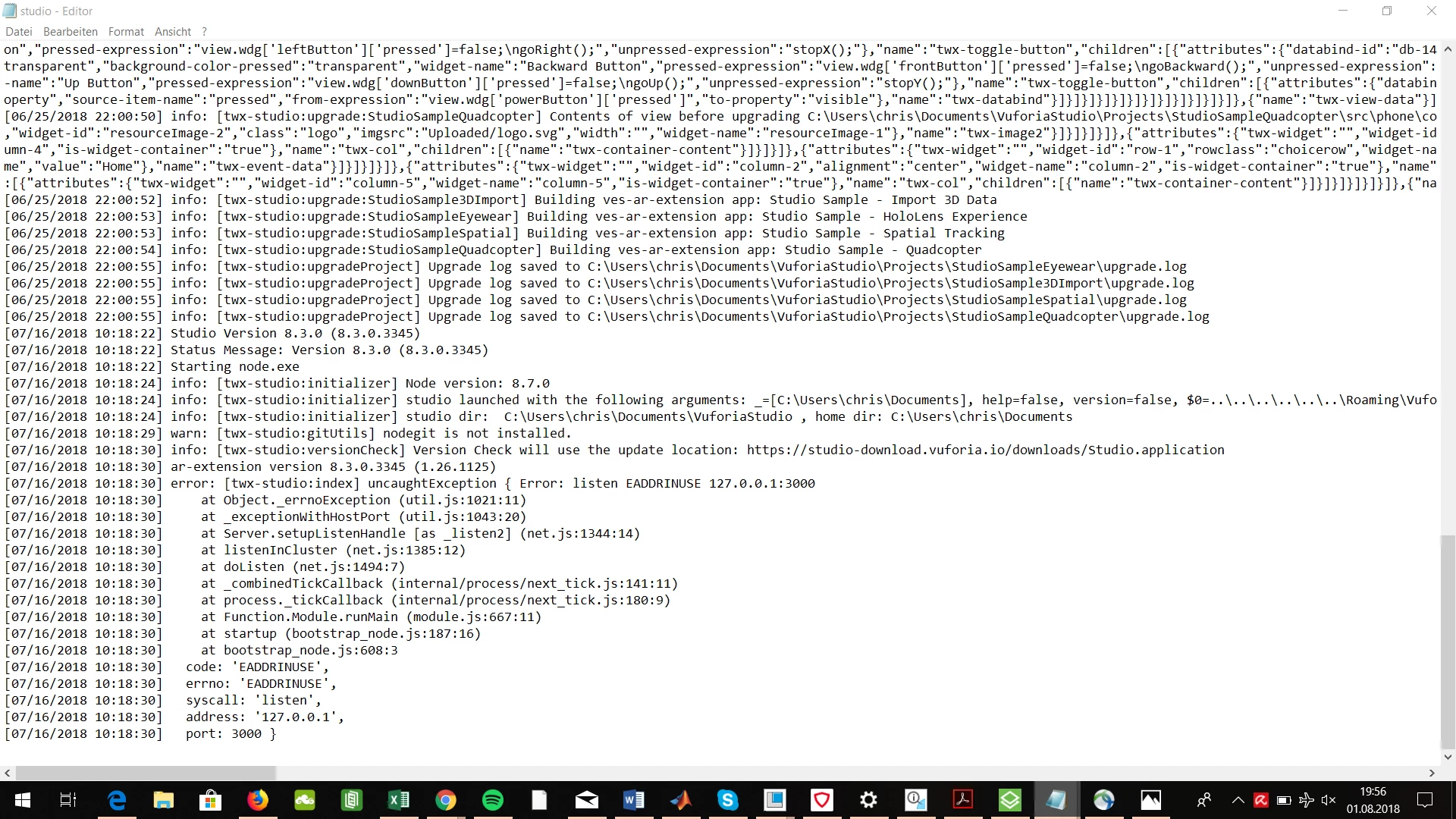
Task: Click the horizontal scrollbar thumb
Action: (146, 773)
